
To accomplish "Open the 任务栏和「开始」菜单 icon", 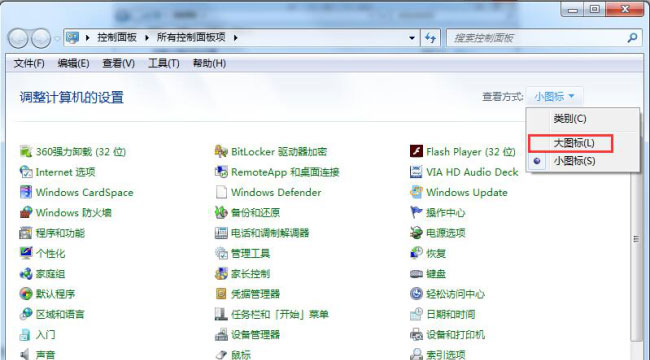I will (221, 314).
